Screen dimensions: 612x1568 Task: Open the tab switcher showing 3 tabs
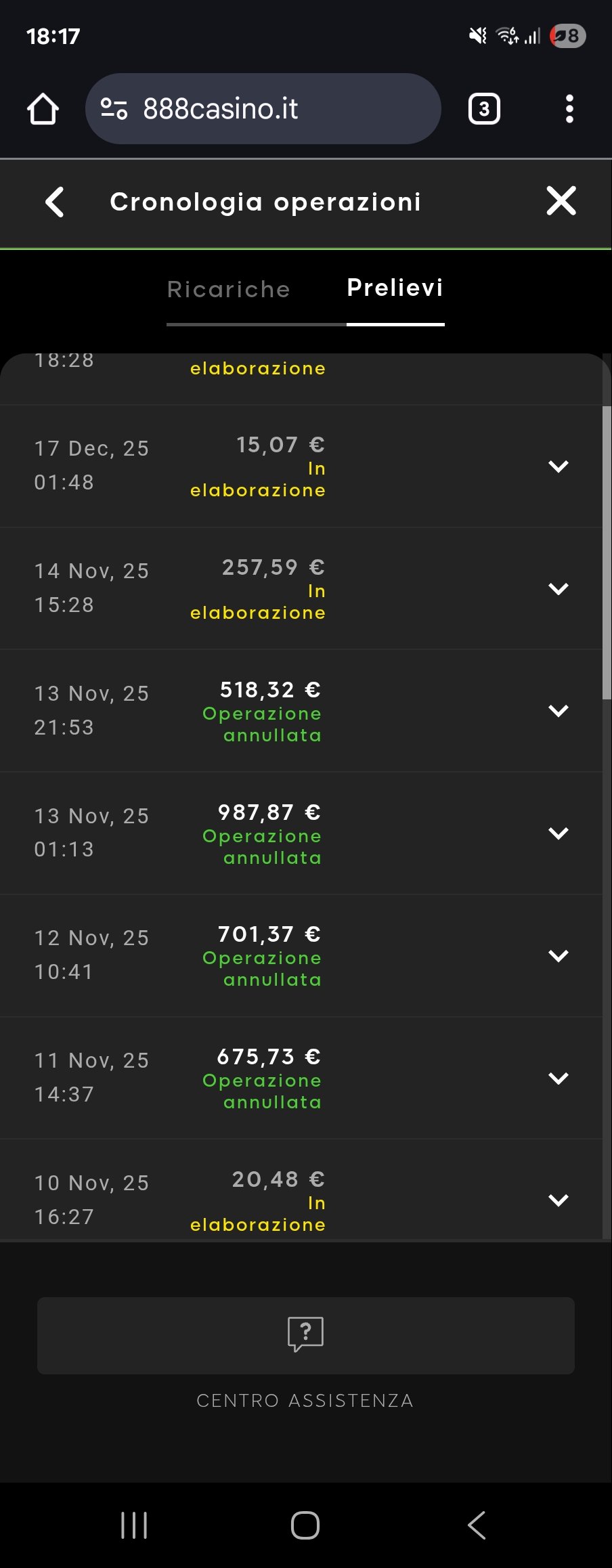coord(484,109)
